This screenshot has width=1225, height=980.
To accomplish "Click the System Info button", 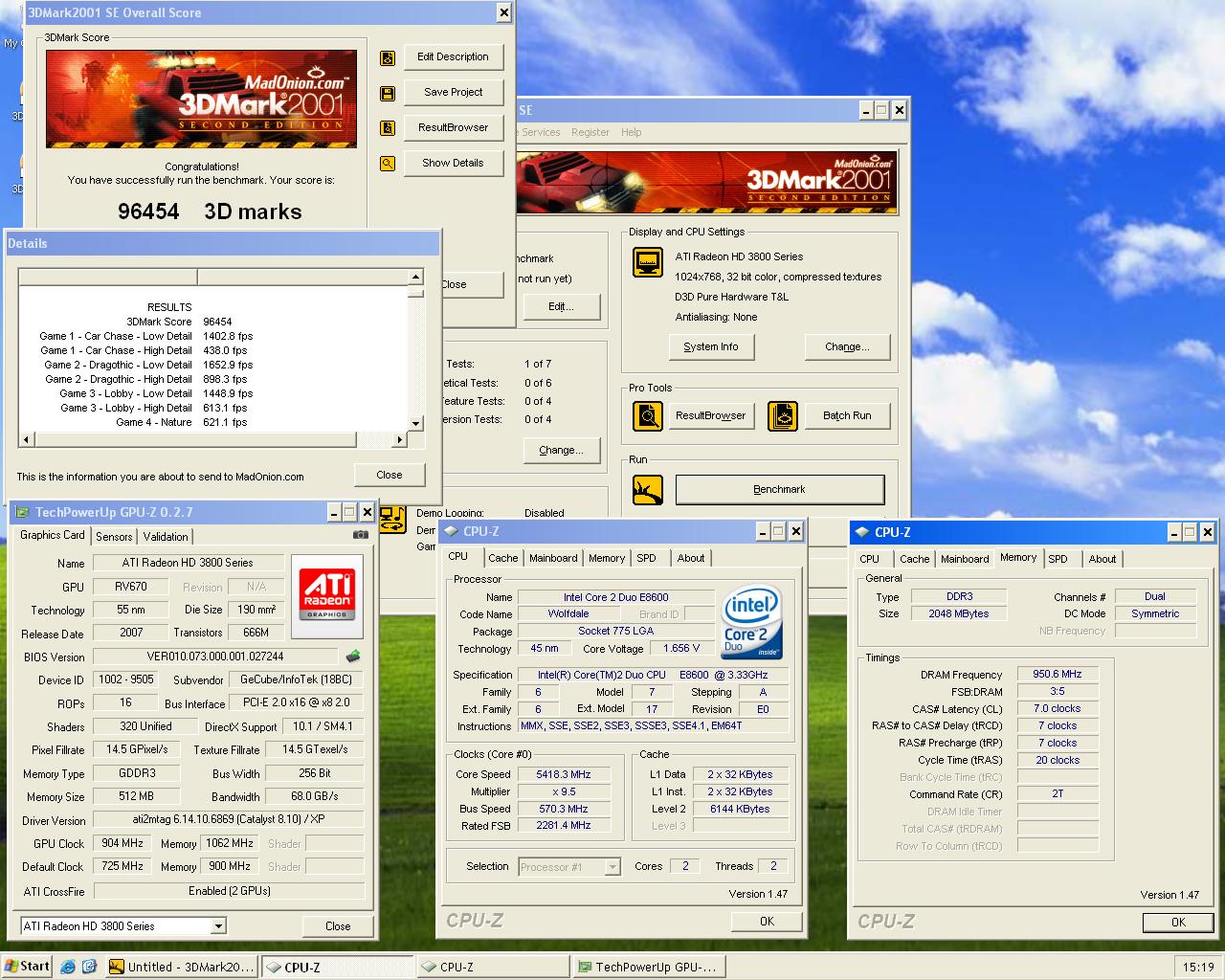I will tap(711, 347).
